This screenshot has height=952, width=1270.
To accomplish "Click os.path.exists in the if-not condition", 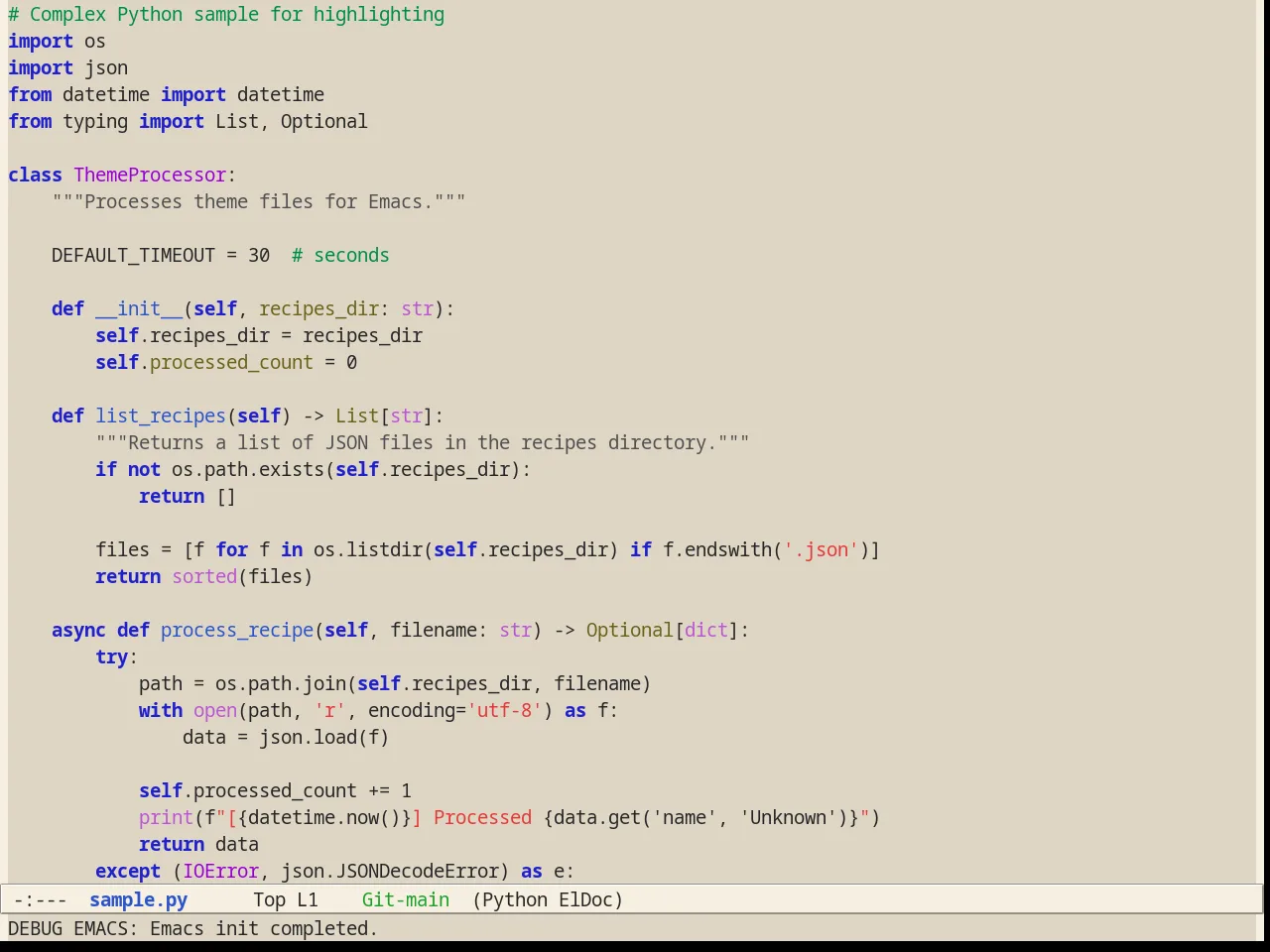I will [x=248, y=469].
